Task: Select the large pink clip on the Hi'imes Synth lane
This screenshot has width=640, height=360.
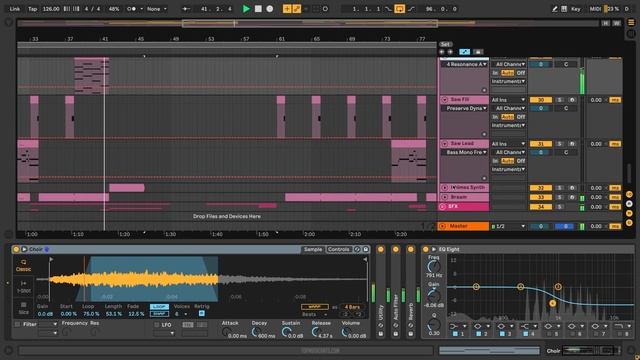Action: click(127, 188)
